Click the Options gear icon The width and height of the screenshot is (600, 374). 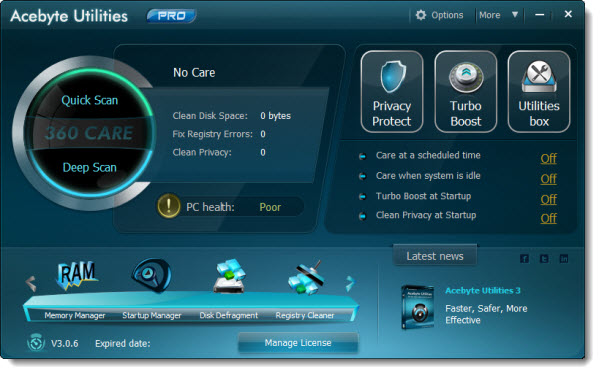pyautogui.click(x=421, y=15)
